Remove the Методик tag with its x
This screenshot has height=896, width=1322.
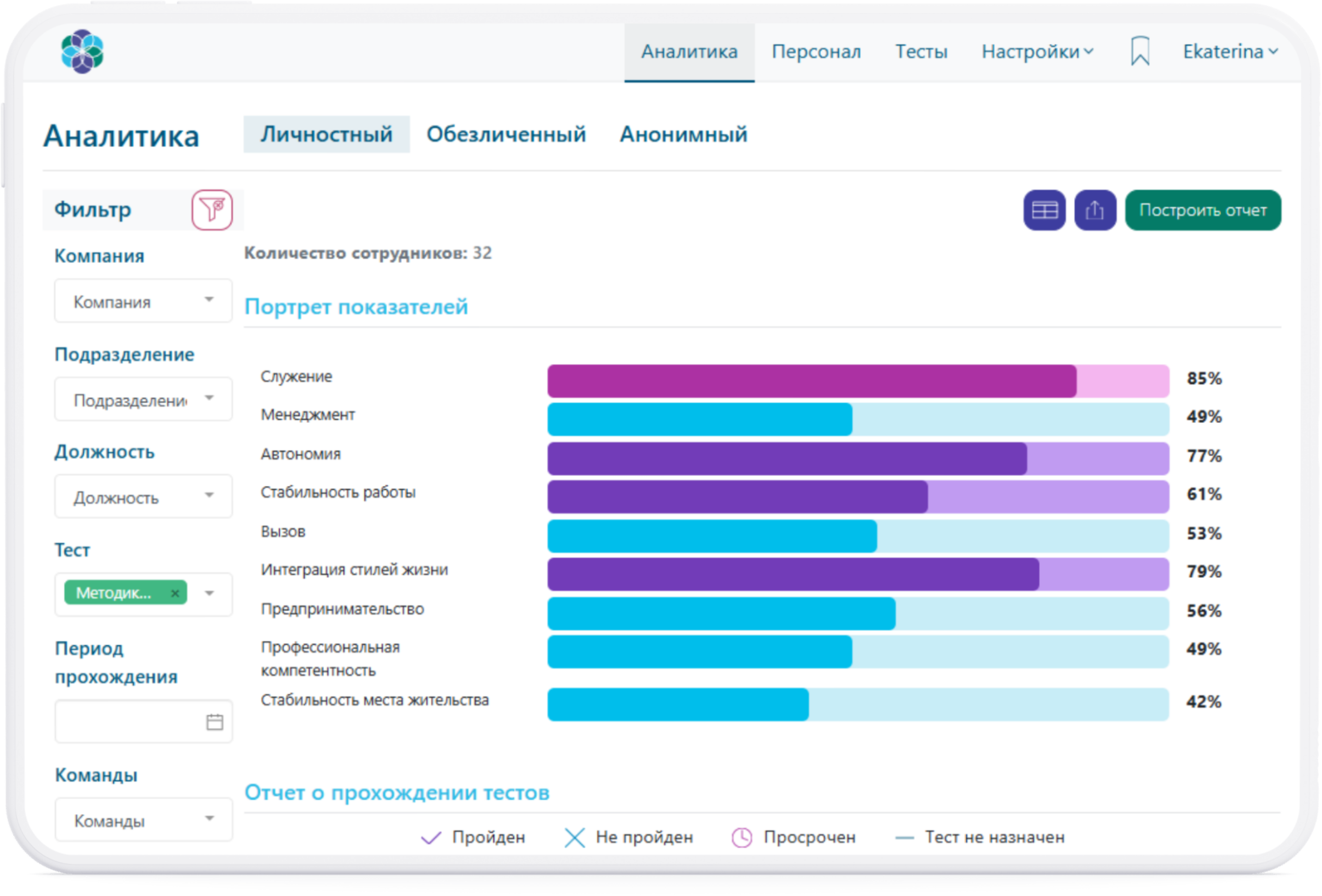[175, 593]
